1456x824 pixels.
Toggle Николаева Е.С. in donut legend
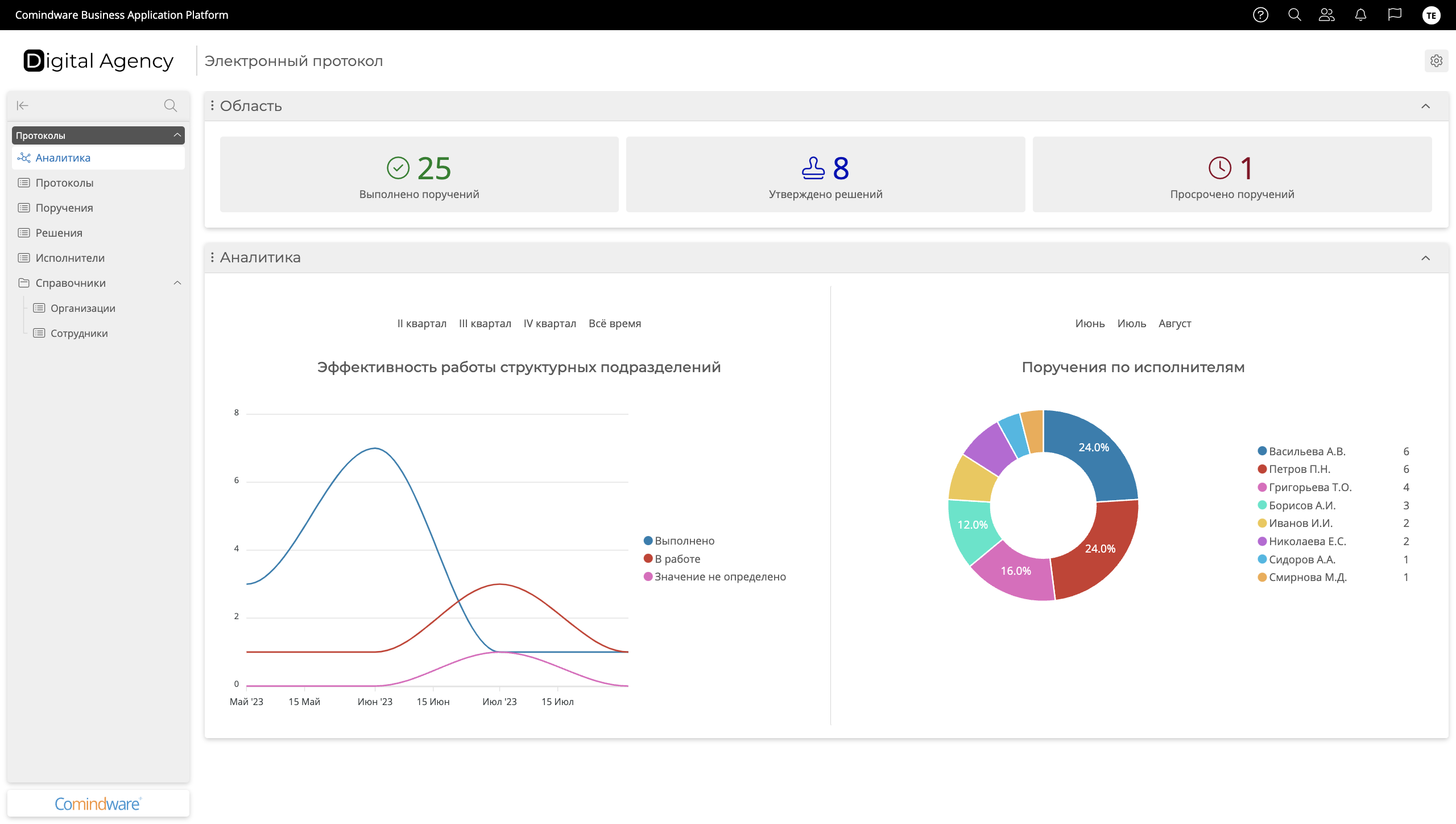[1302, 541]
